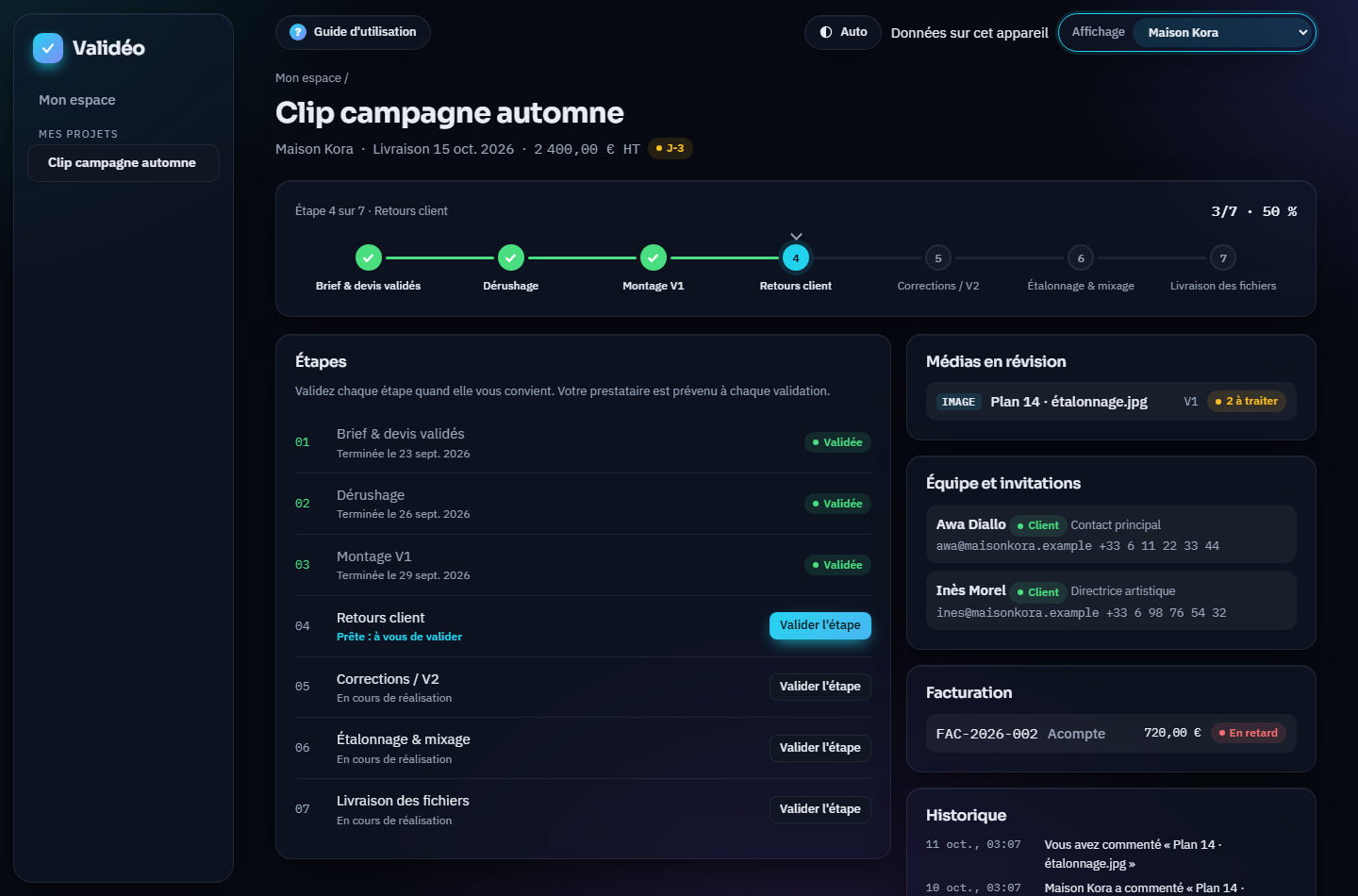Click the green check step marker for Dérushage
1358x896 pixels.
click(511, 257)
